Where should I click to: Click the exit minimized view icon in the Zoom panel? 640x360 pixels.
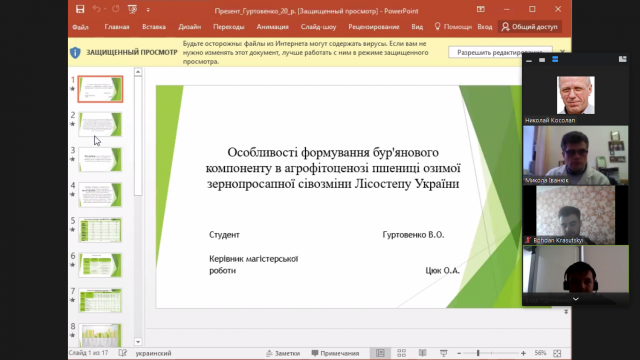pyautogui.click(x=622, y=59)
